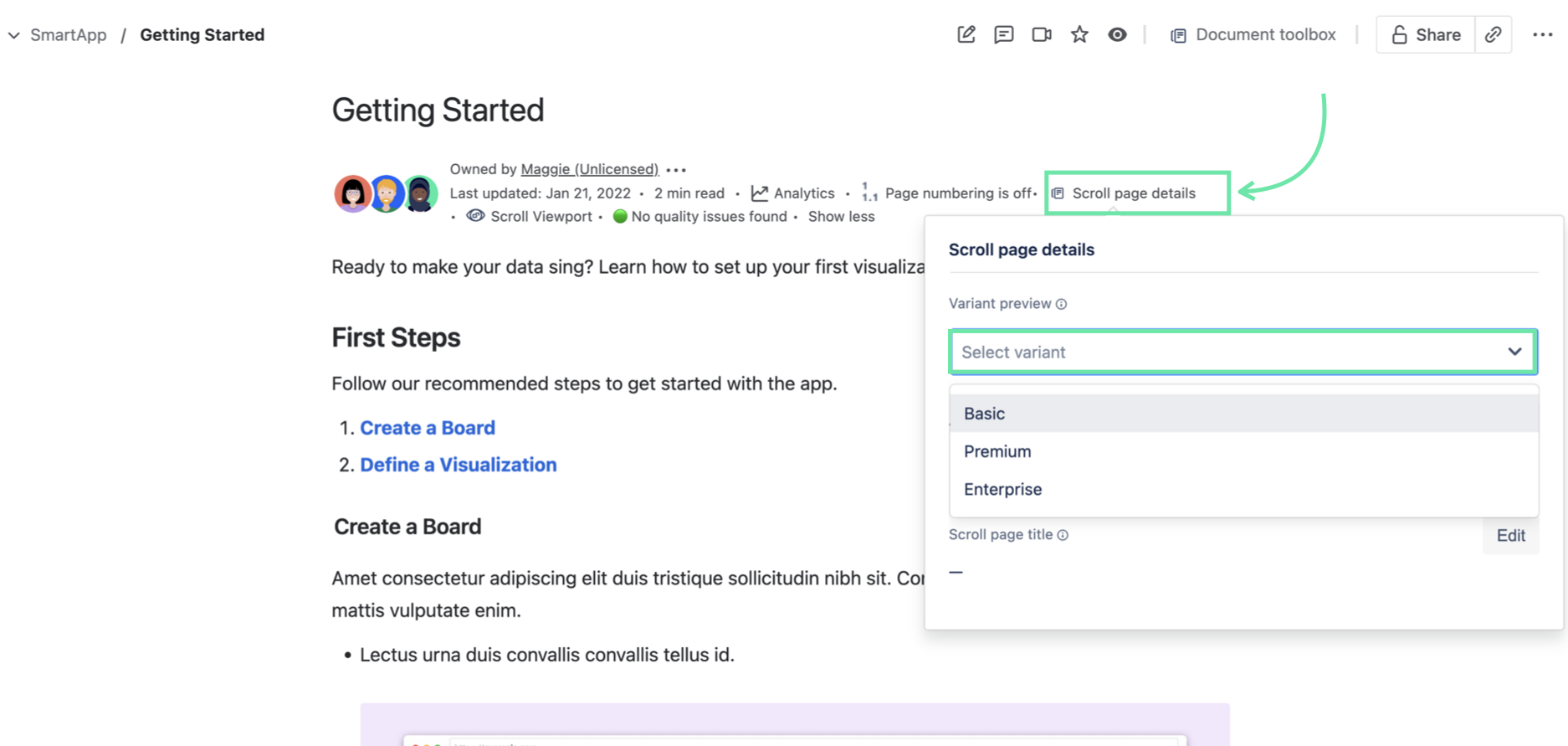Toggle the watch eye icon
Viewport: 1568px width, 746px height.
1117,34
